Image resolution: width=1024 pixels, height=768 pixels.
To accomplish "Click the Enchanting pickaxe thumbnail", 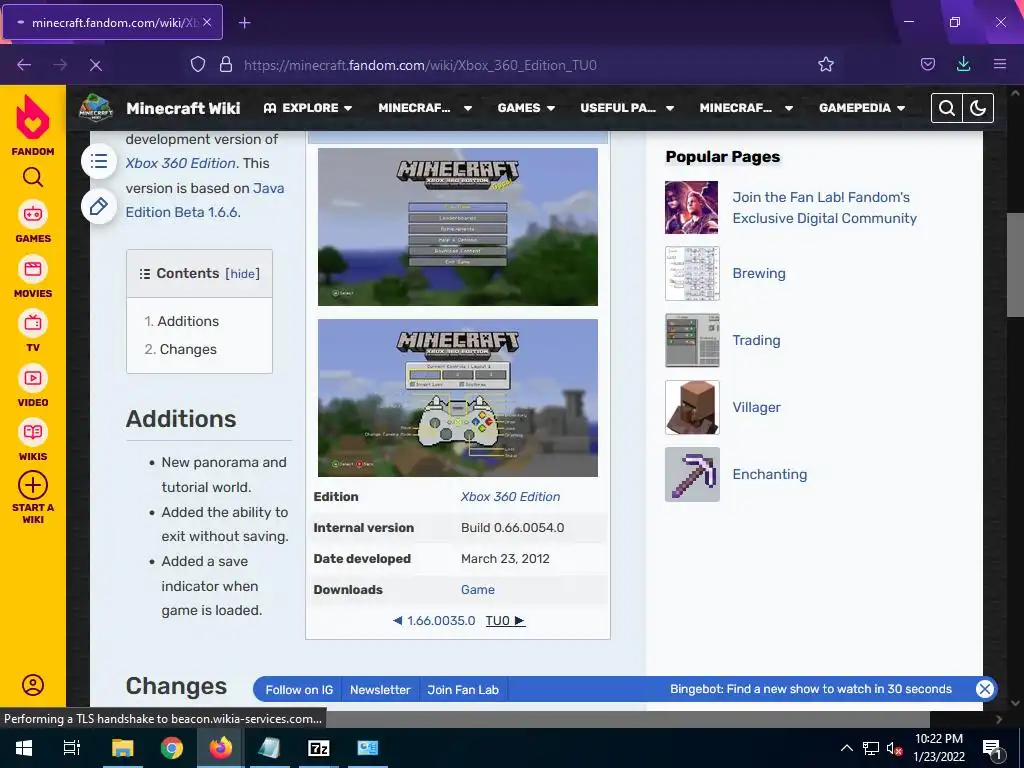I will [x=692, y=475].
